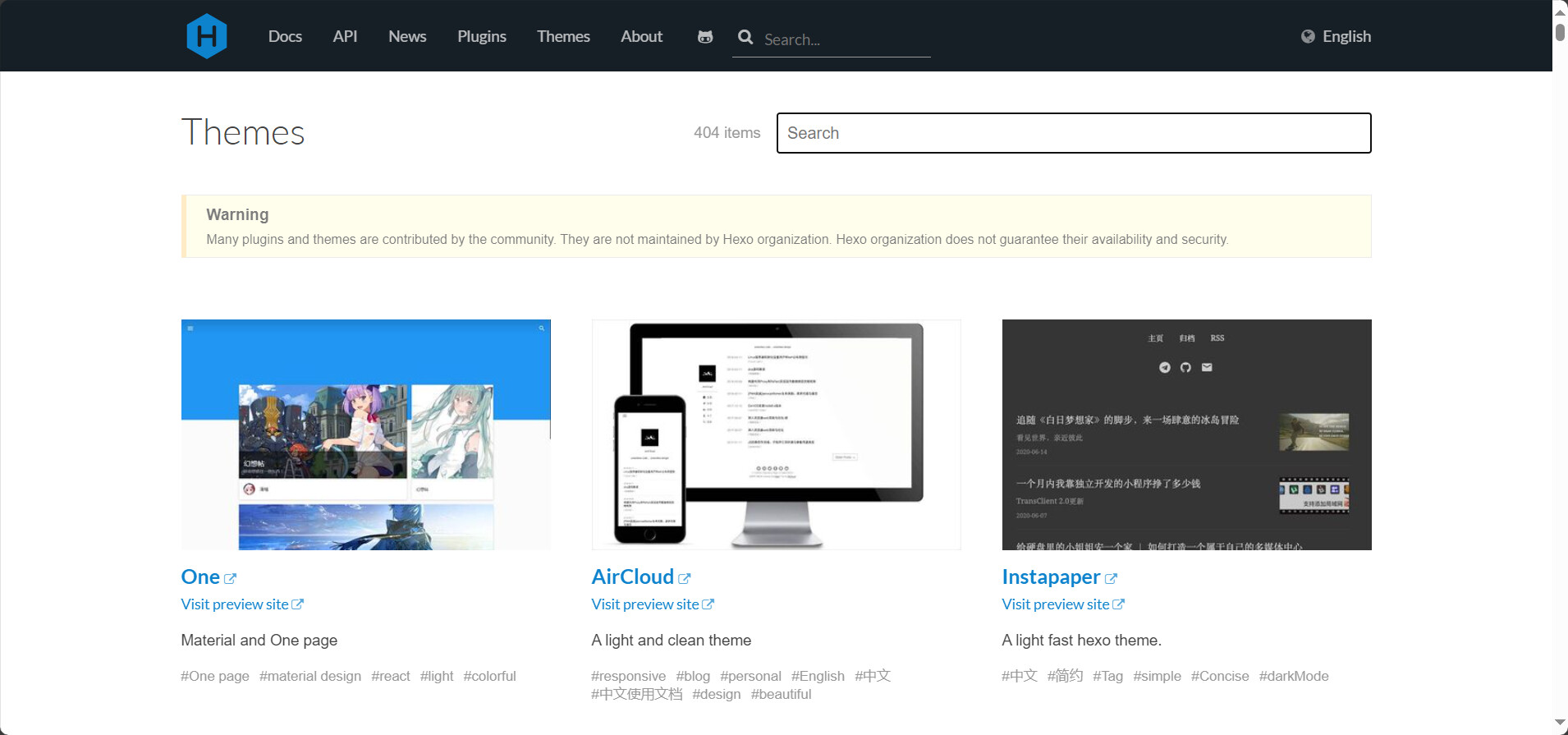This screenshot has width=1568, height=735.
Task: Open the One theme screenshot thumbnail
Action: click(366, 434)
